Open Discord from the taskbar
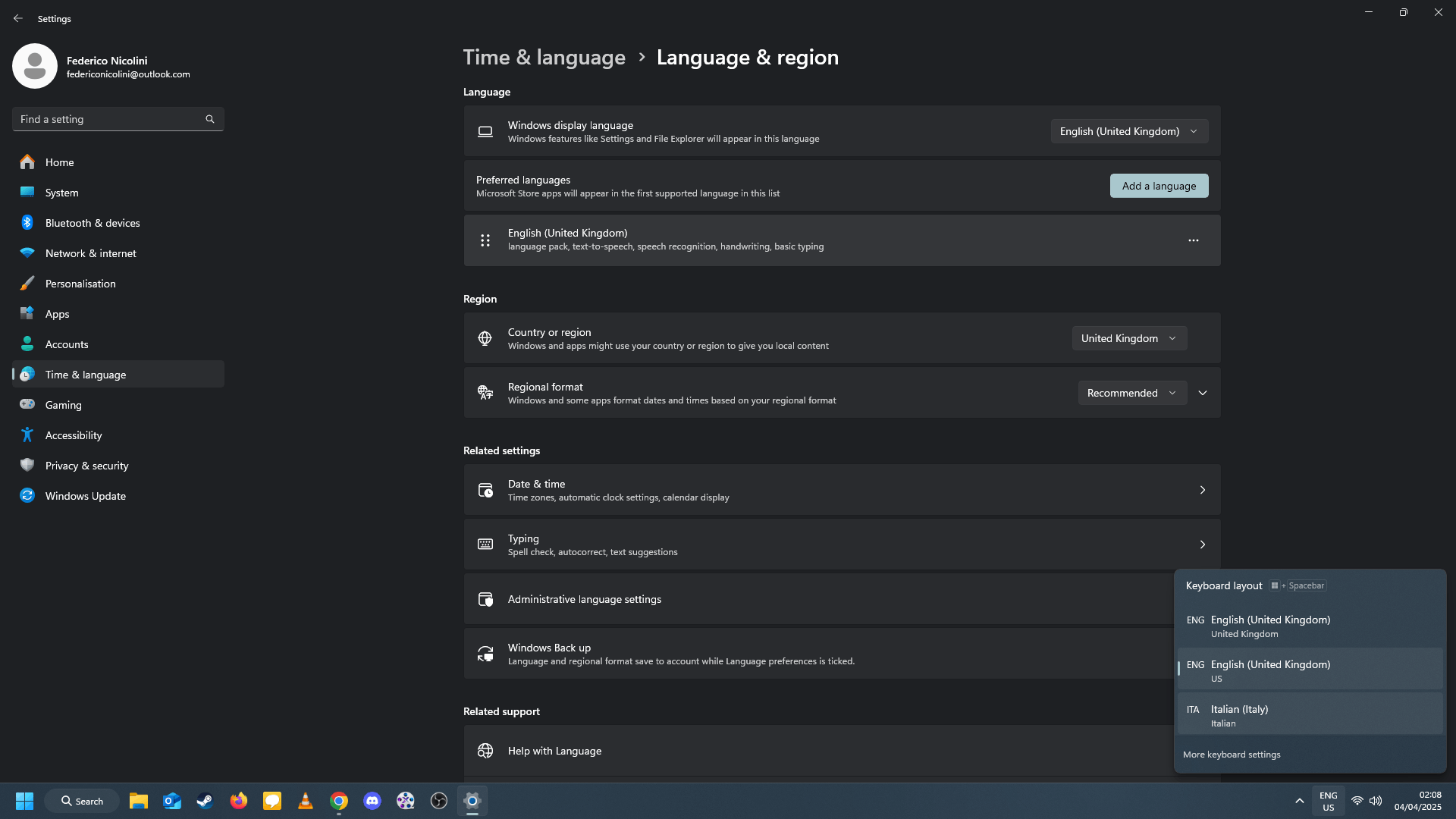1456x819 pixels. tap(372, 801)
